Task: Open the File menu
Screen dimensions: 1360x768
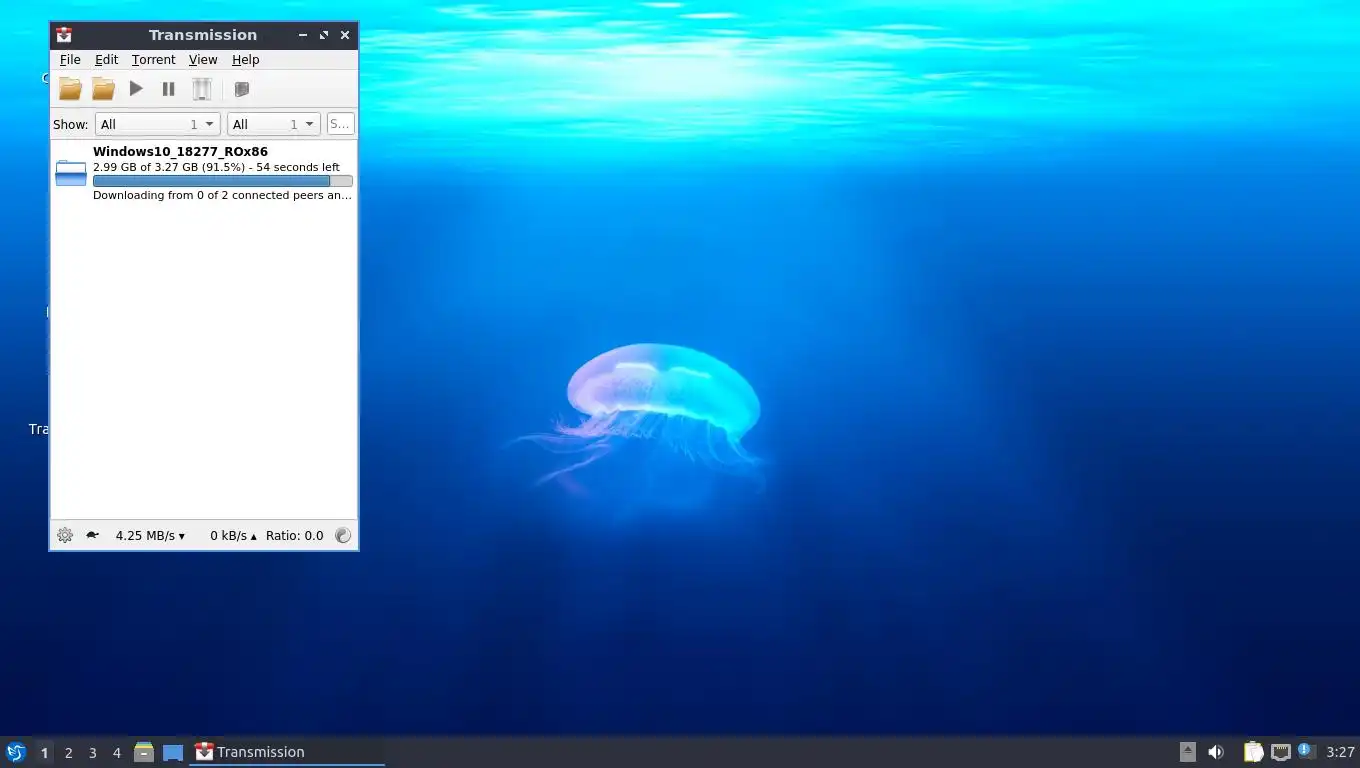Action: coord(70,60)
